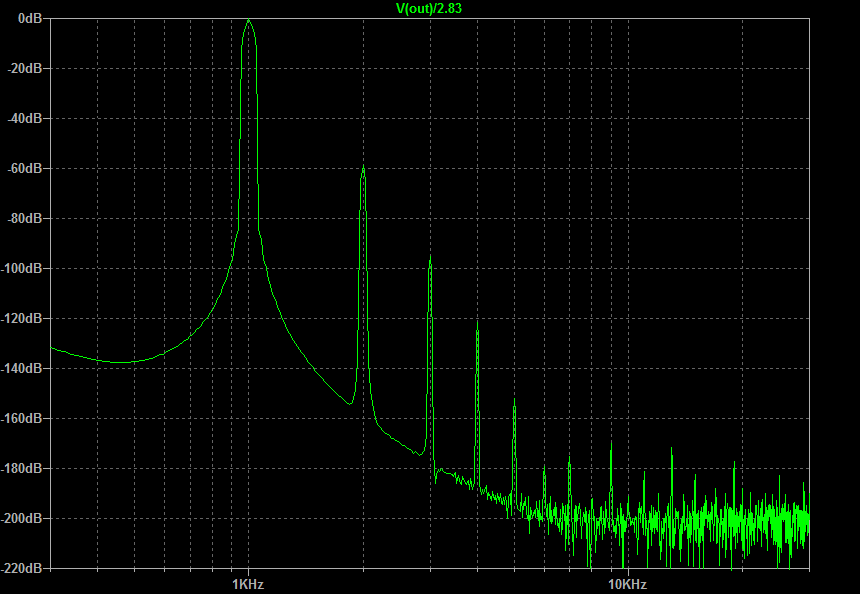Click the -180dB axis label

pos(22,468)
